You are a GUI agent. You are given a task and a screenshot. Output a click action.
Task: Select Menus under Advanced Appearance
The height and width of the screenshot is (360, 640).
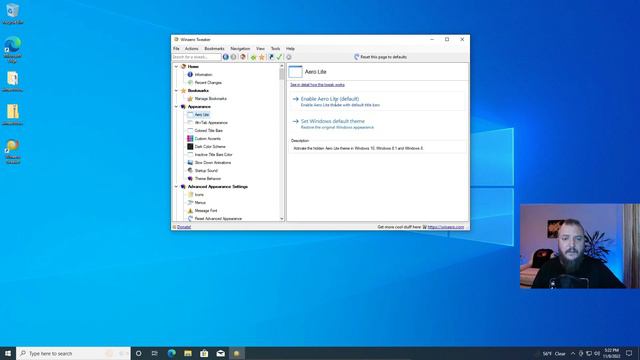[200, 202]
